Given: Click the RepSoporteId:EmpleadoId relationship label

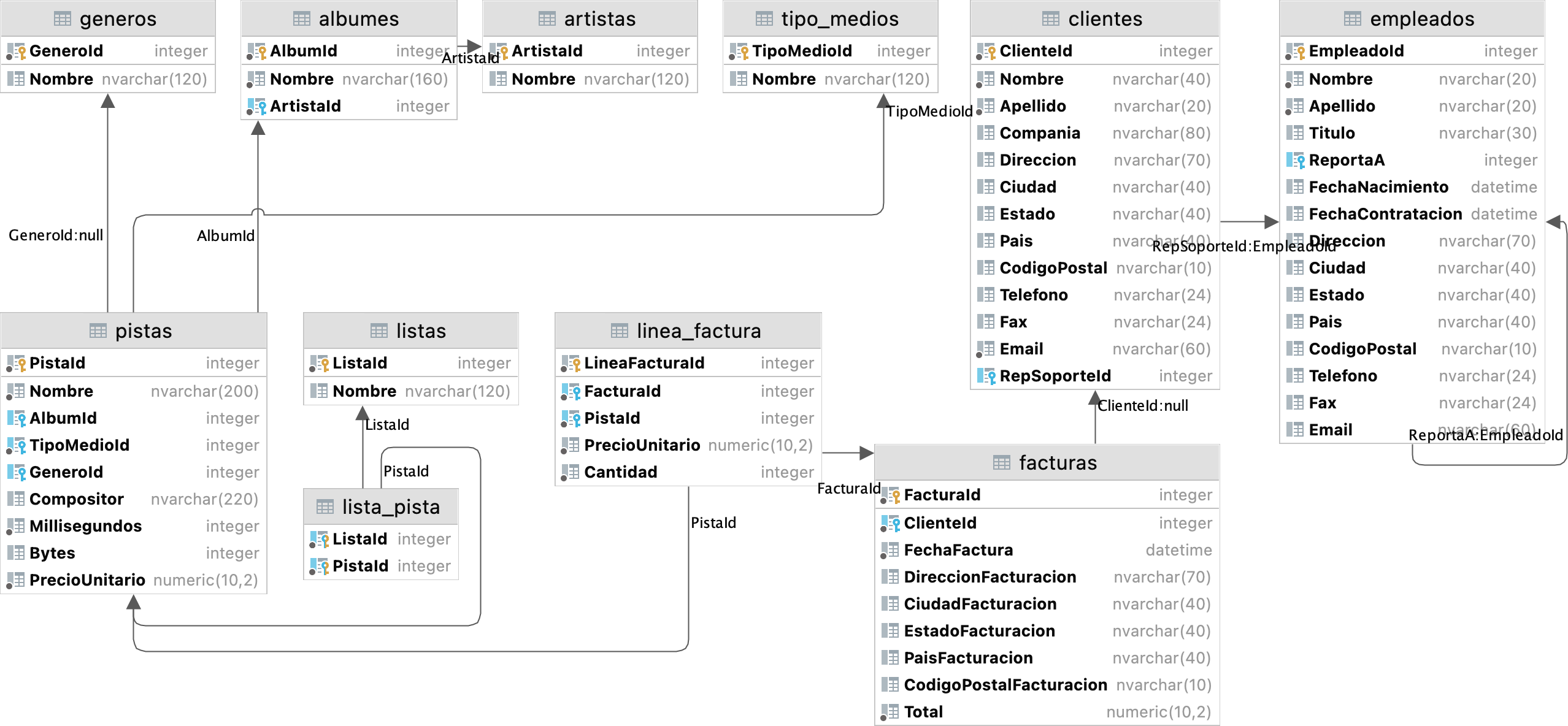Looking at the screenshot, I should [x=1243, y=246].
